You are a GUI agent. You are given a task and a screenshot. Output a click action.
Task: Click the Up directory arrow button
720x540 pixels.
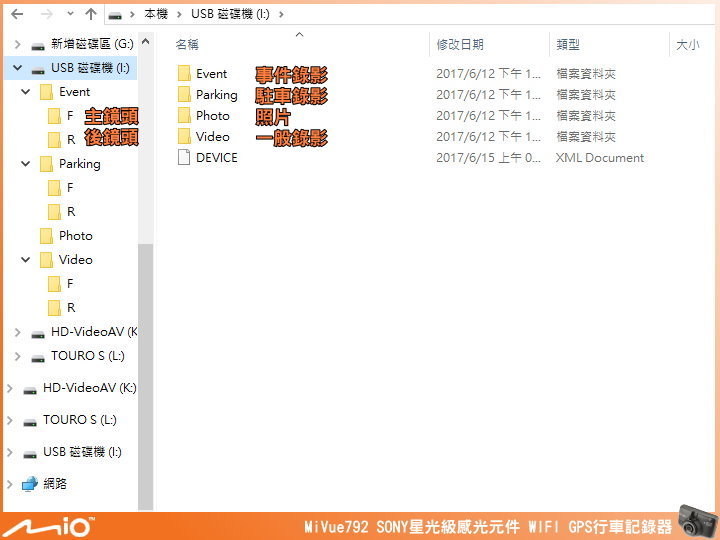91,14
